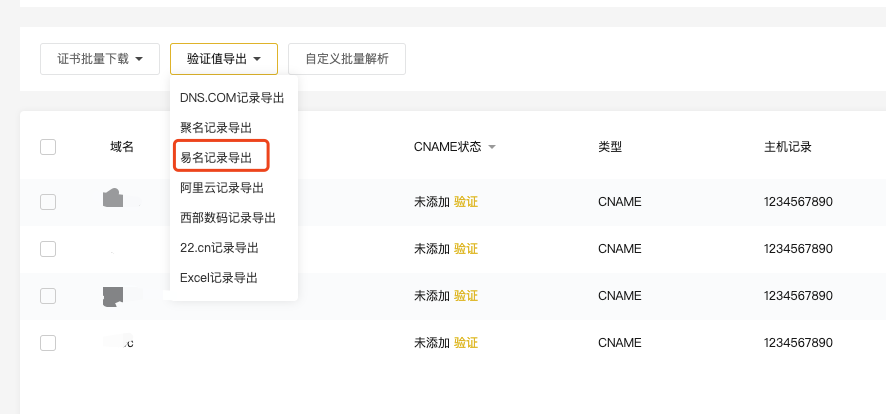Open the 证书批量下载 dropdown
The width and height of the screenshot is (886, 414).
coord(100,59)
